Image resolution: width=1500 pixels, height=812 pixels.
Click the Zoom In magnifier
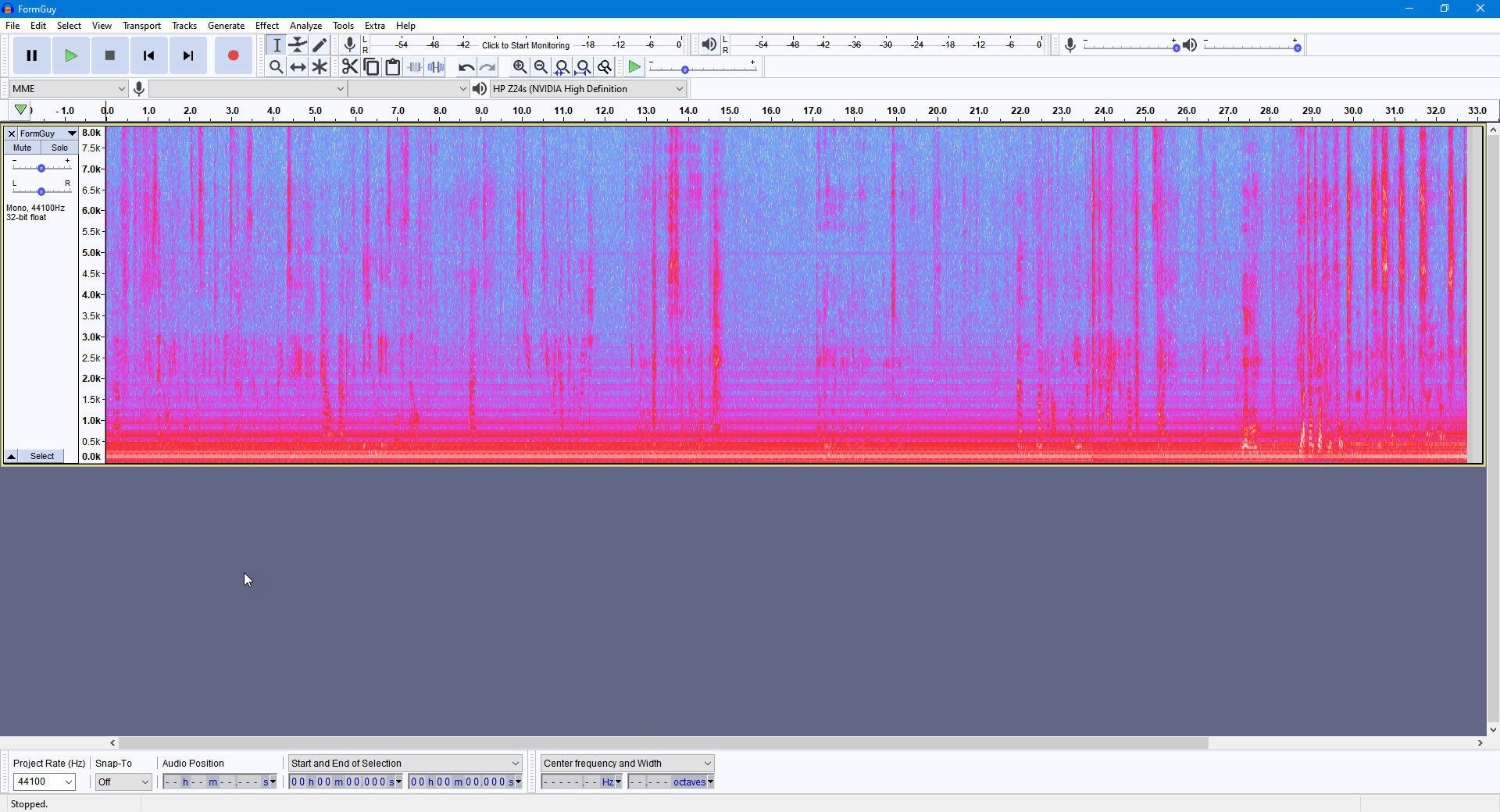pyautogui.click(x=520, y=67)
